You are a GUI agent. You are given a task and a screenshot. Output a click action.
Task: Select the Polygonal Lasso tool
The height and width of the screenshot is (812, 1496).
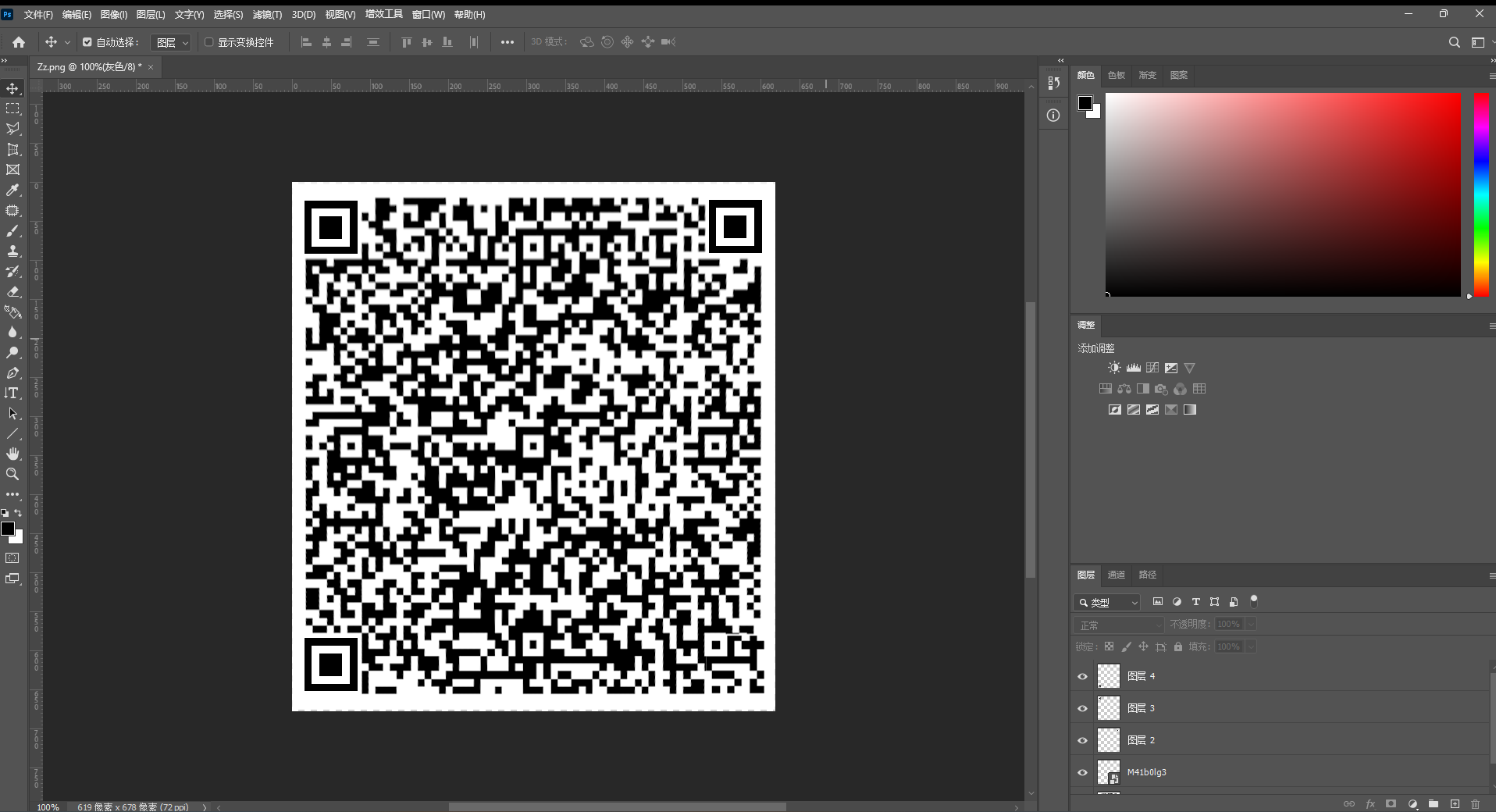tap(12, 129)
